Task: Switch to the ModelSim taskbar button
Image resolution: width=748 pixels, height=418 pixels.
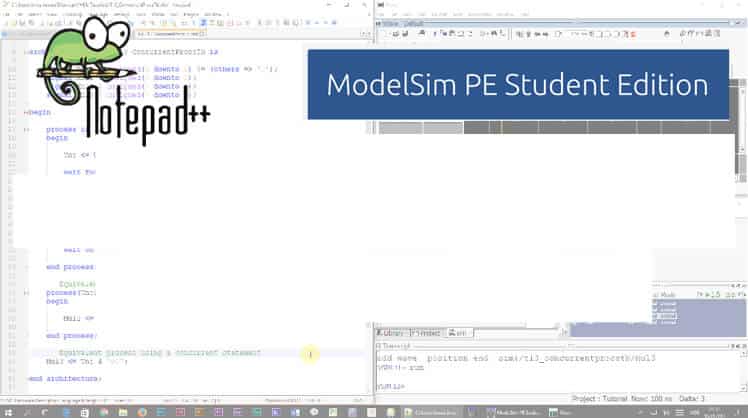Action: pos(513,412)
